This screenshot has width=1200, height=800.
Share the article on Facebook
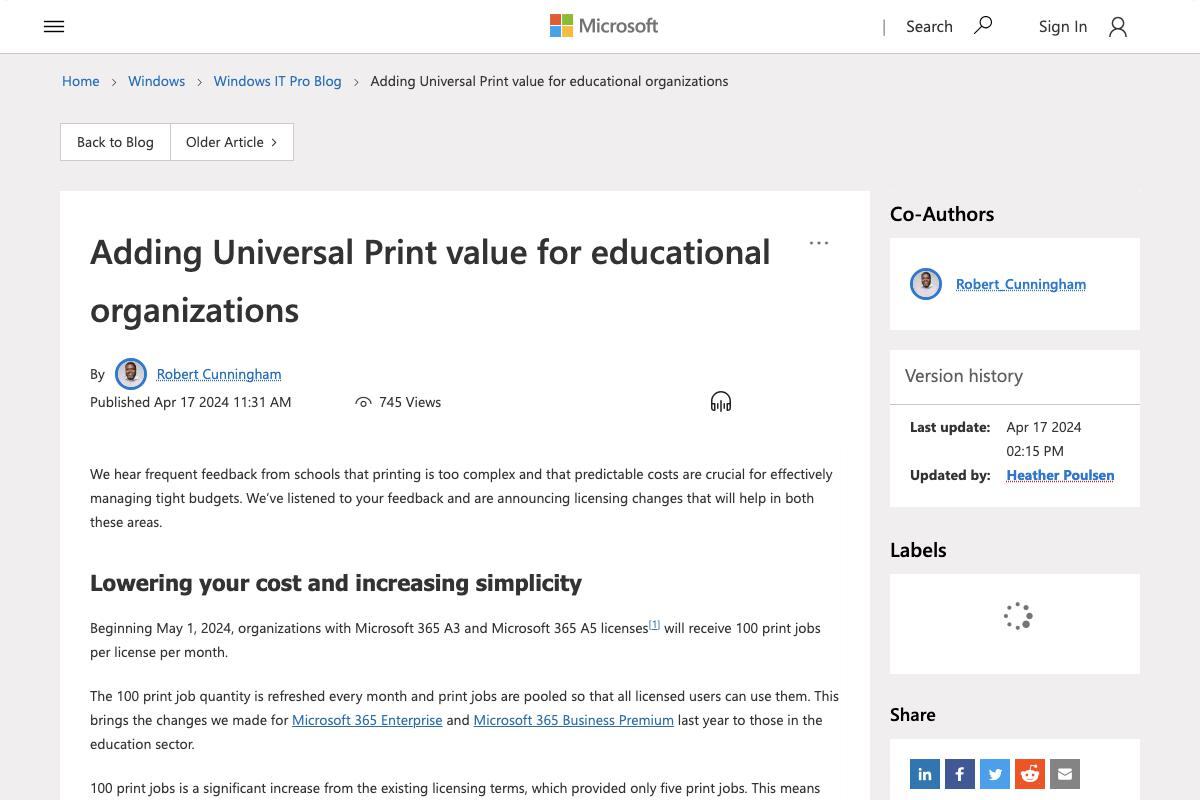[x=960, y=774]
